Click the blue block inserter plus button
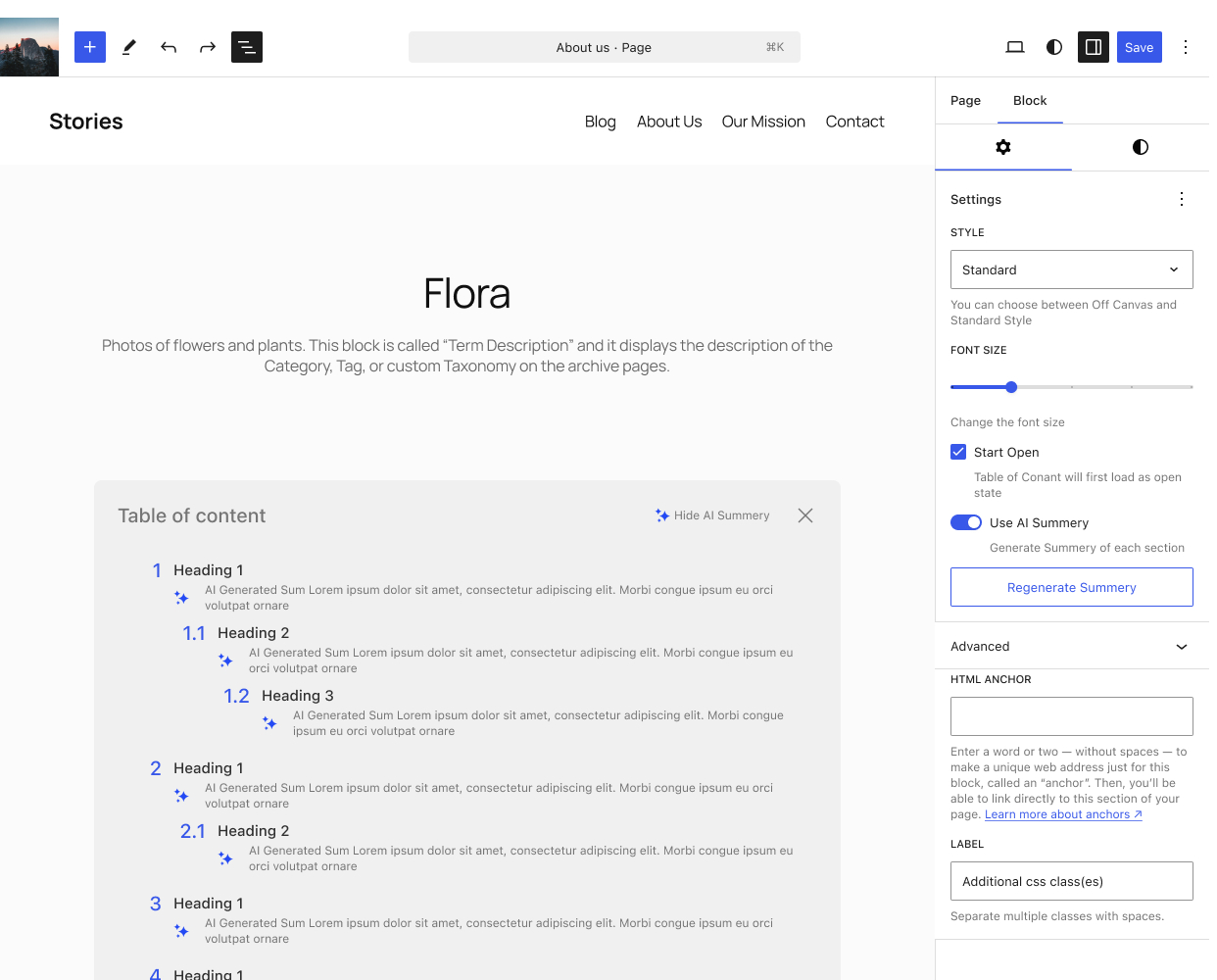The width and height of the screenshot is (1217, 980). coord(90,47)
